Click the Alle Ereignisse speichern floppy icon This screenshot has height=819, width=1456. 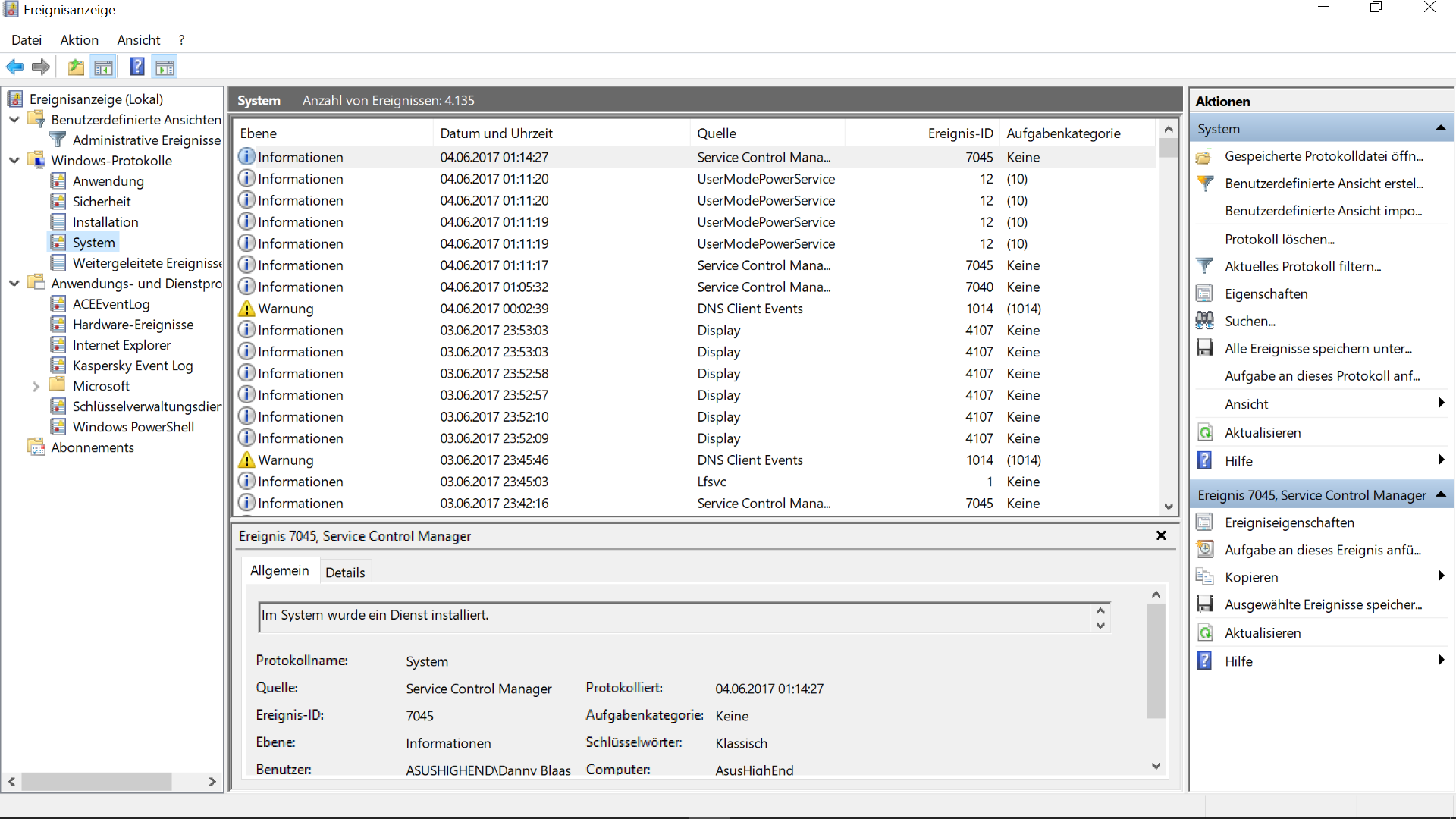(x=1204, y=348)
